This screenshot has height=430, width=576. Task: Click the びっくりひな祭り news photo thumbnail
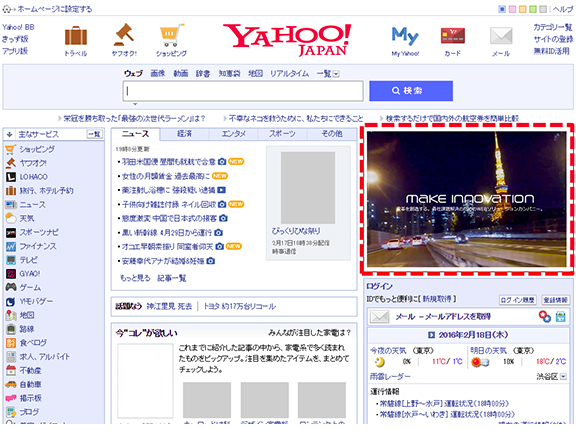click(x=308, y=188)
